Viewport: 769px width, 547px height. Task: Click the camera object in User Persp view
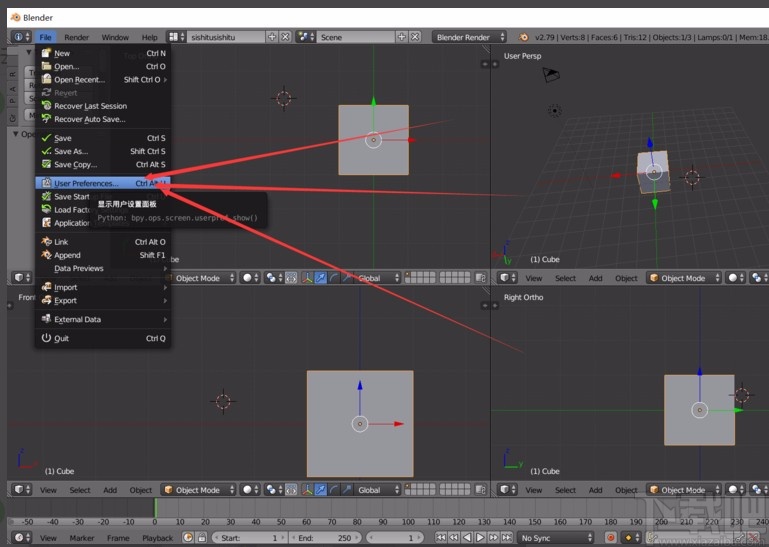550,75
